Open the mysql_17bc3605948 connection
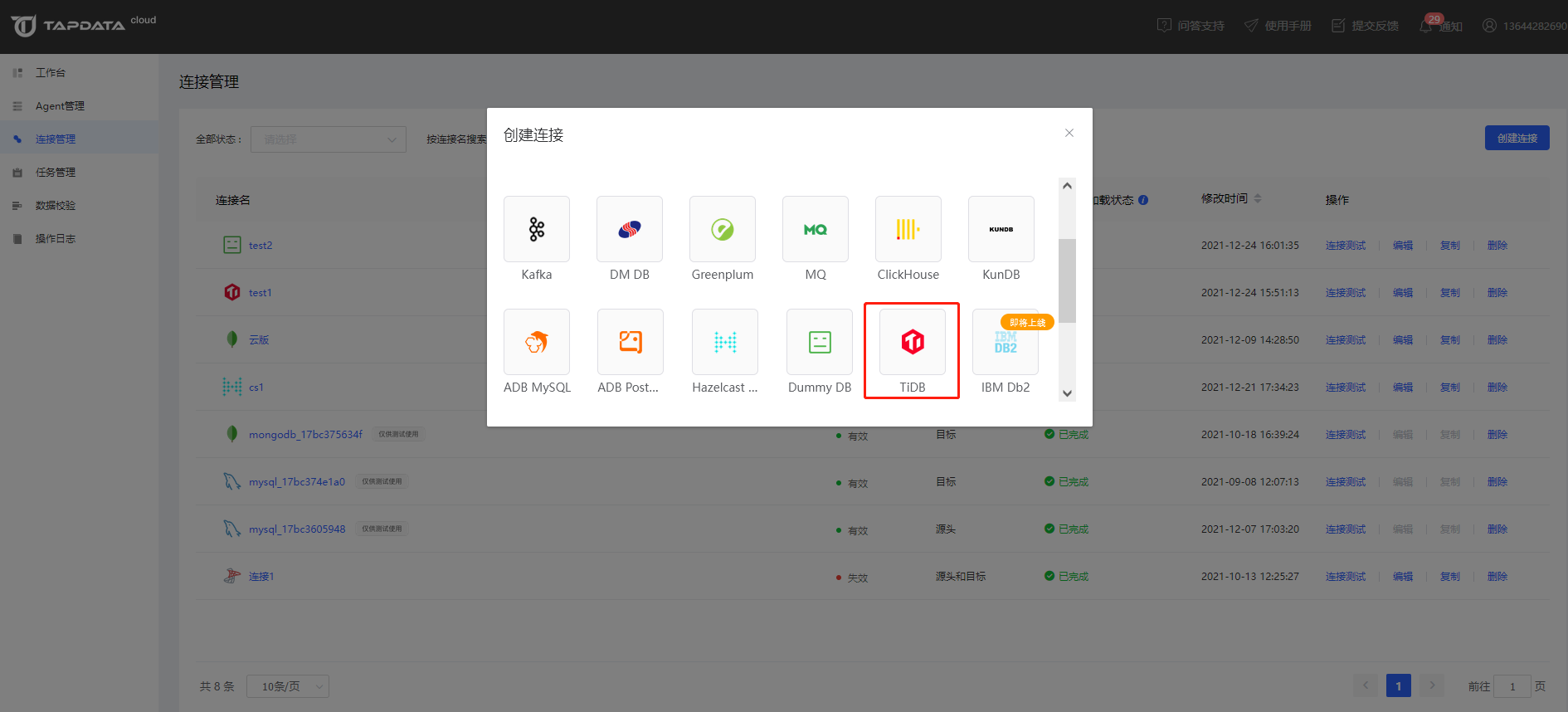This screenshot has width=1568, height=712. pos(297,529)
